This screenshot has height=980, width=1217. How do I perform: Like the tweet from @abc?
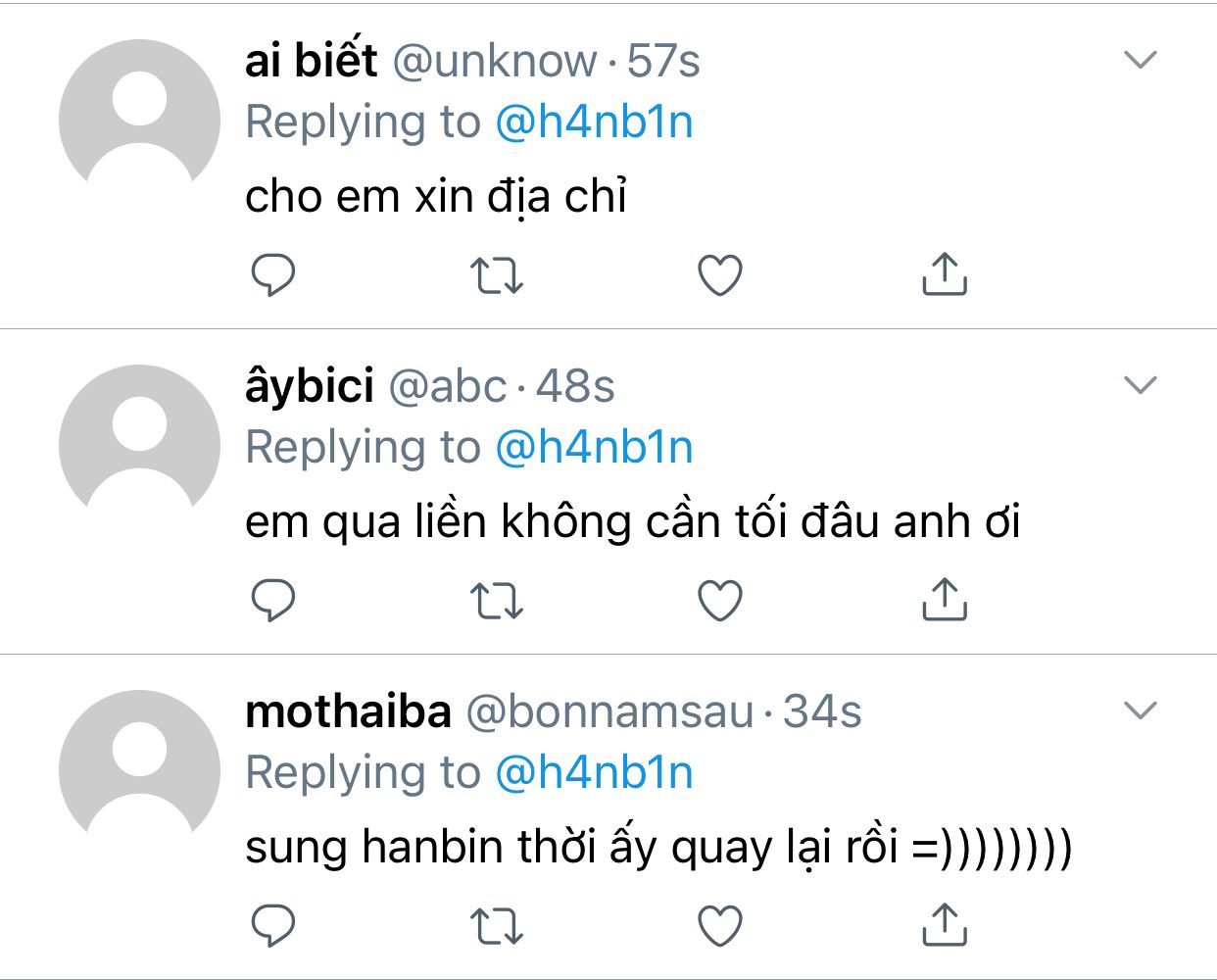pyautogui.click(x=720, y=601)
